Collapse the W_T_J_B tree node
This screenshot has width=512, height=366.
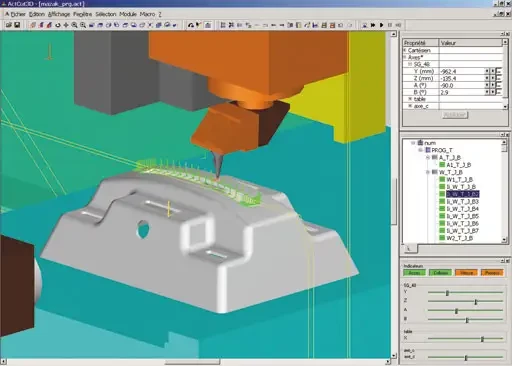pos(428,172)
